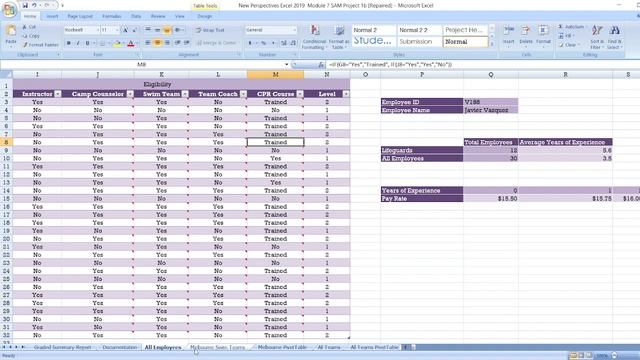
Task: Undo the last action
Action: 34,5
